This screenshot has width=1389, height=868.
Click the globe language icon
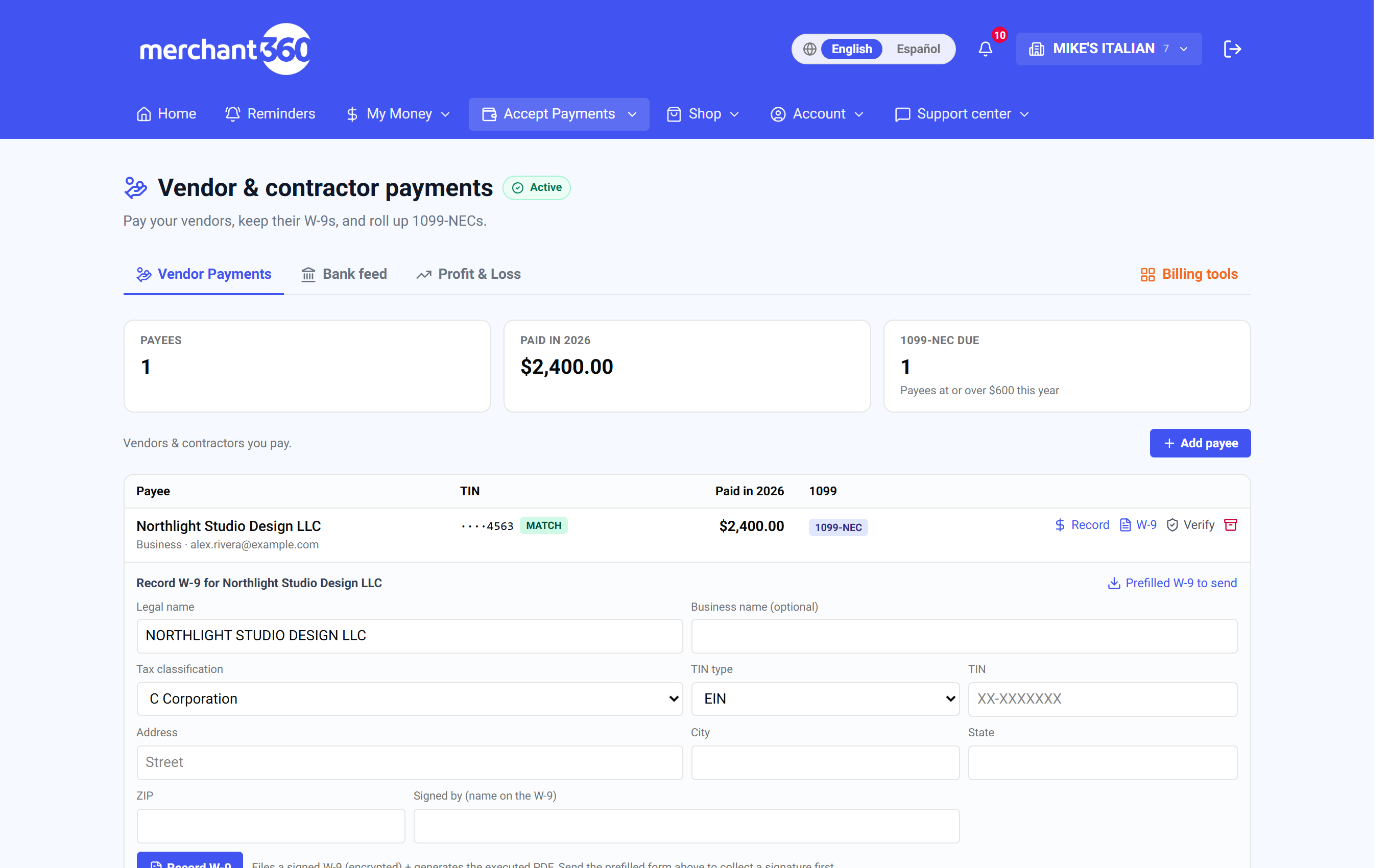coord(809,49)
